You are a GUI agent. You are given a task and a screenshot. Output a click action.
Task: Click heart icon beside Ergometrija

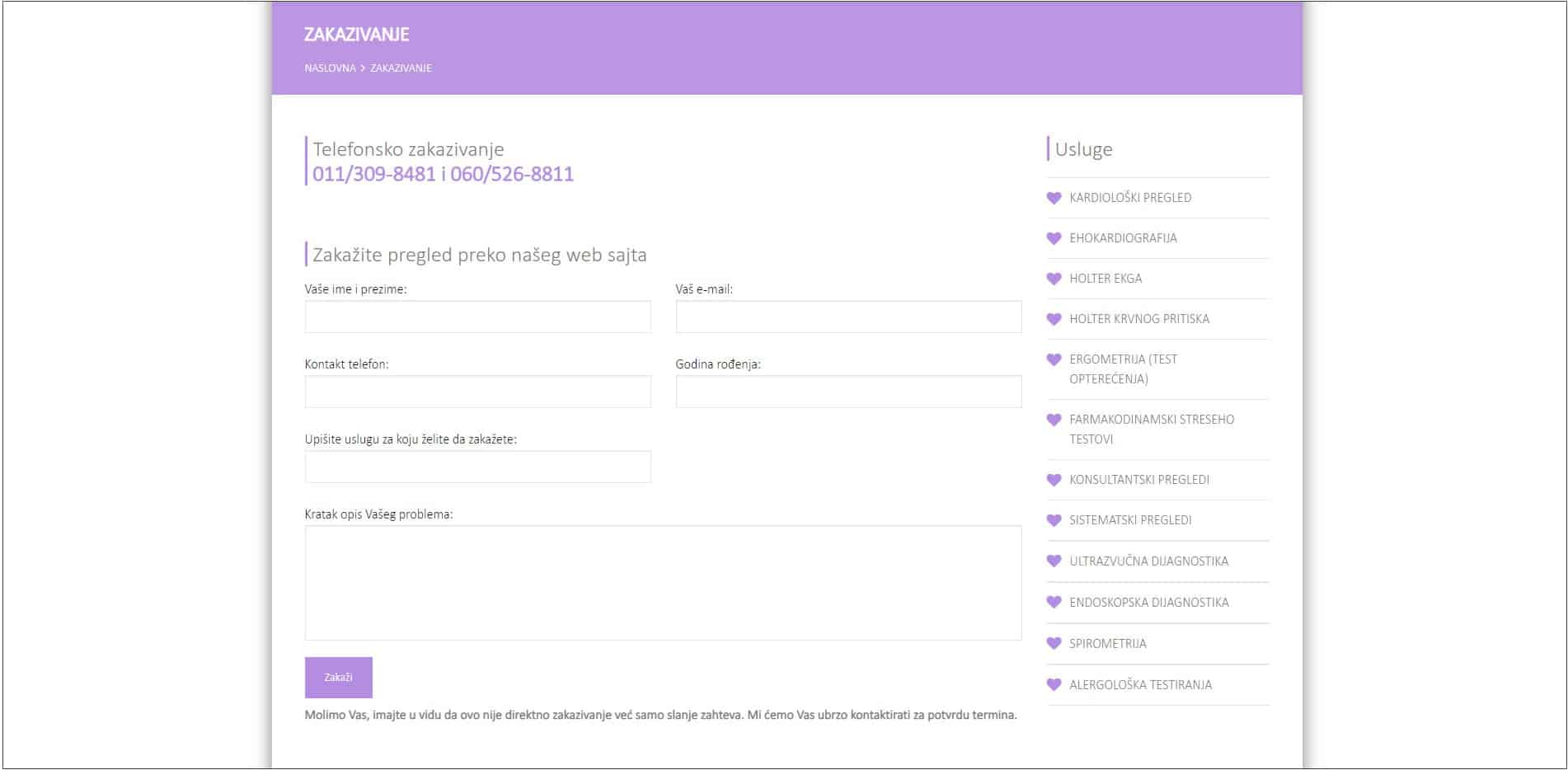[1054, 359]
